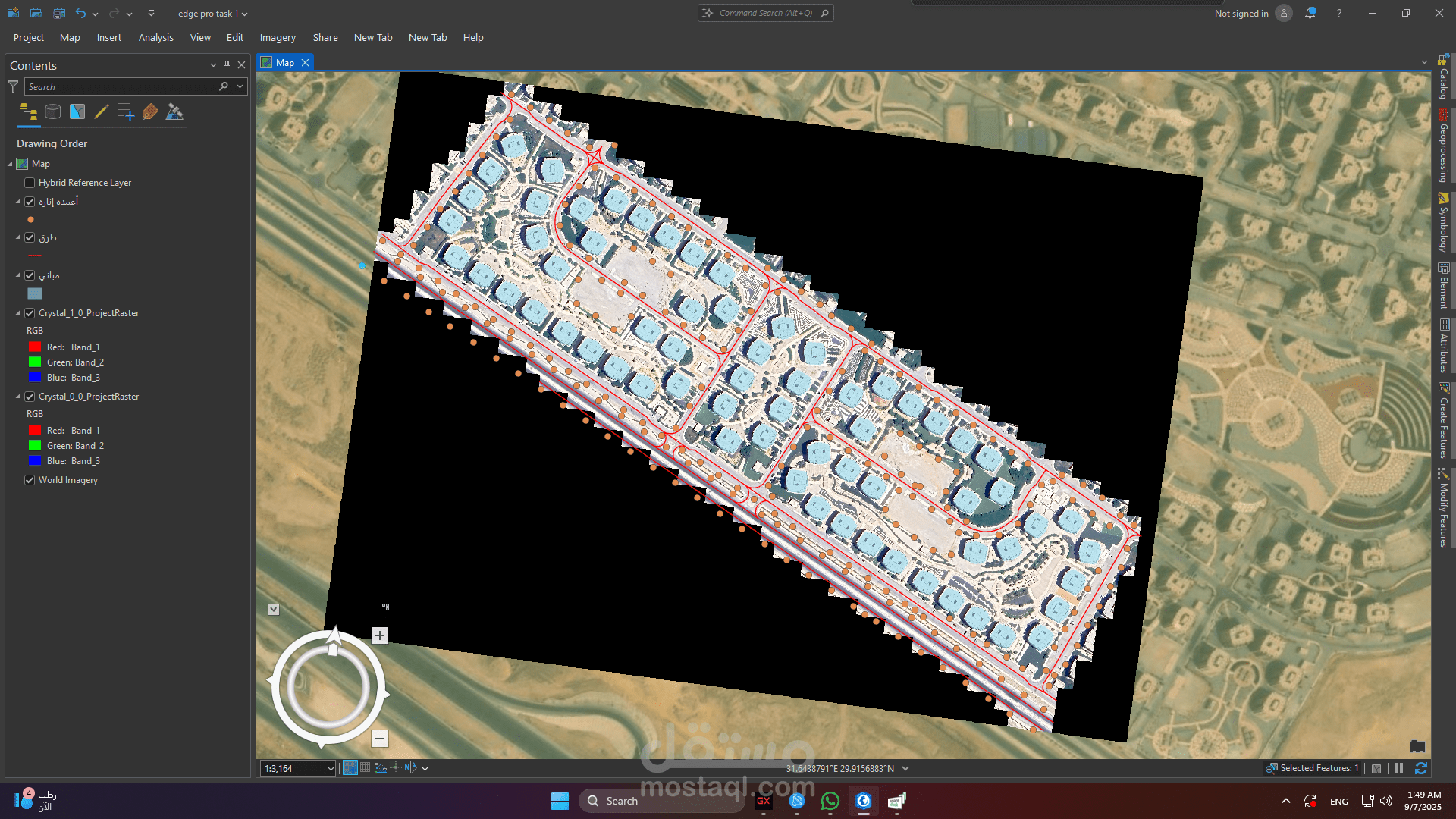Click the grid icon in status bar

[366, 768]
